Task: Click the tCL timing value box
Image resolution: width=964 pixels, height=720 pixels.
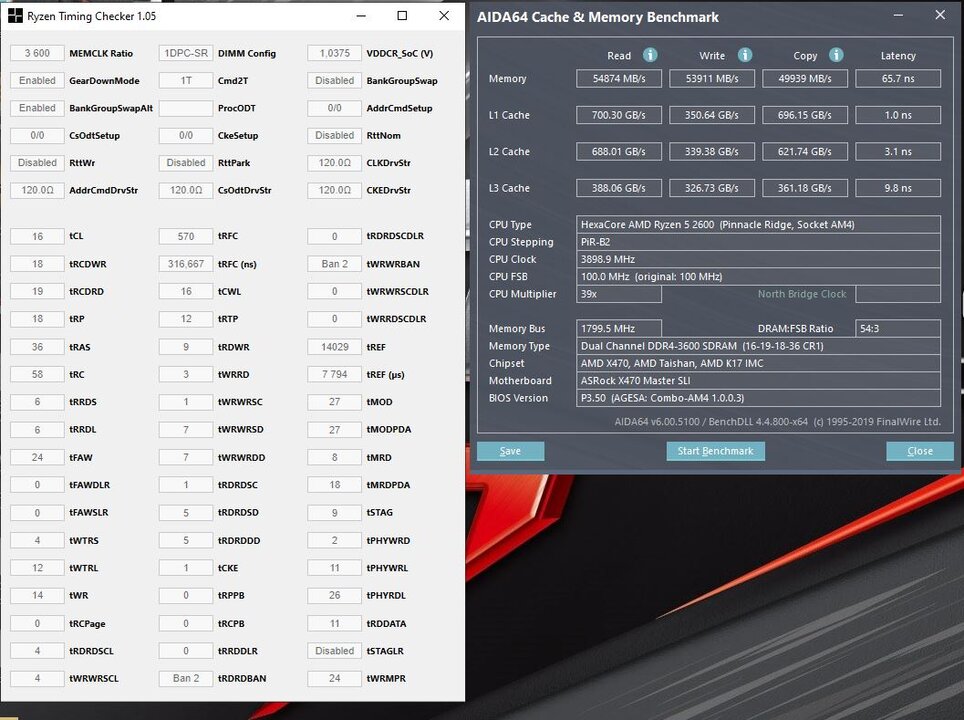Action: pos(37,236)
